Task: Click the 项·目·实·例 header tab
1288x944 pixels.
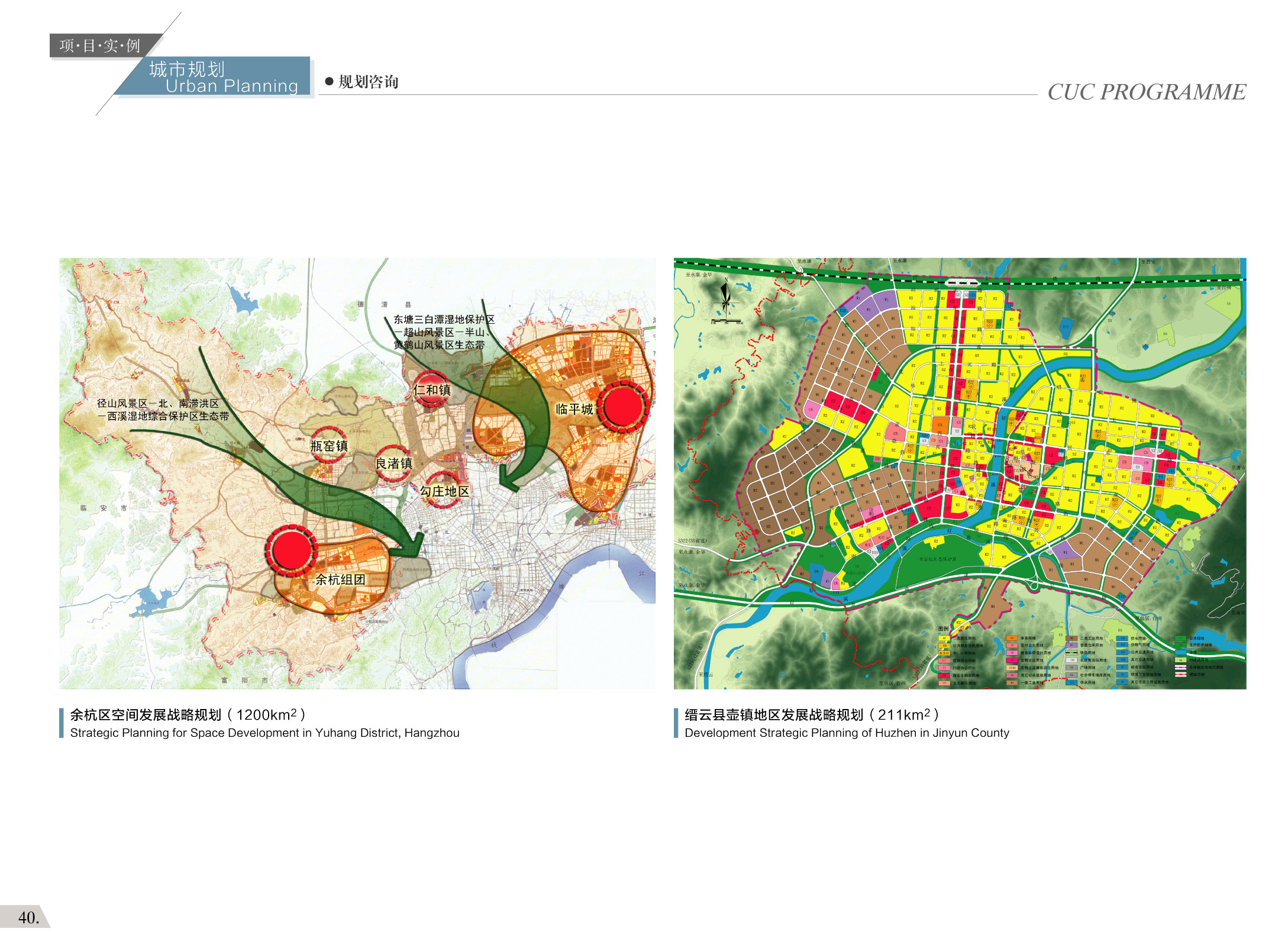Action: pos(101,46)
